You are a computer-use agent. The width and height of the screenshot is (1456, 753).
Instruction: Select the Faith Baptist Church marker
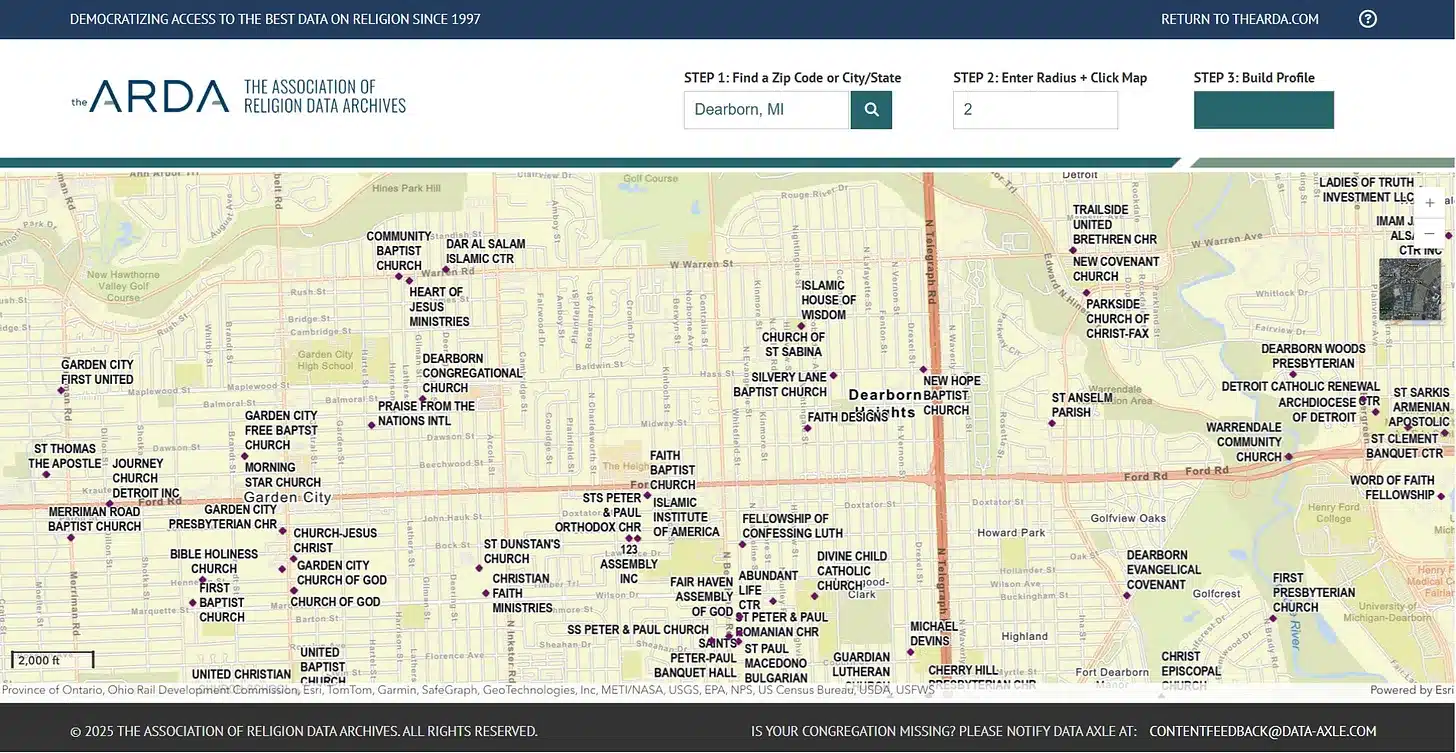pyautogui.click(x=647, y=495)
